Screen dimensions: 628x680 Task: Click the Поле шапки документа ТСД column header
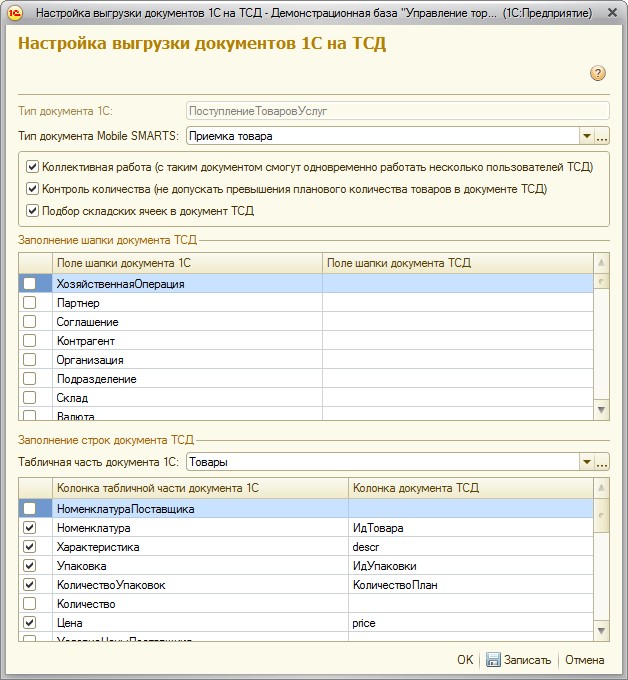[458, 263]
